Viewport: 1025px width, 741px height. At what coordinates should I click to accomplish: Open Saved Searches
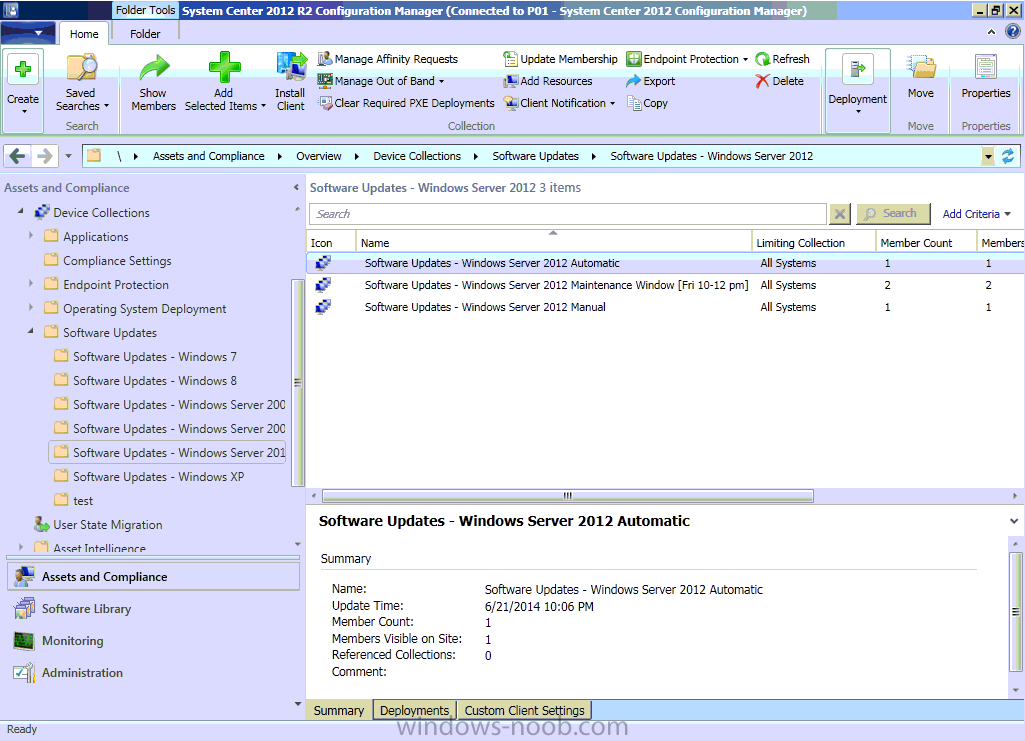point(82,82)
